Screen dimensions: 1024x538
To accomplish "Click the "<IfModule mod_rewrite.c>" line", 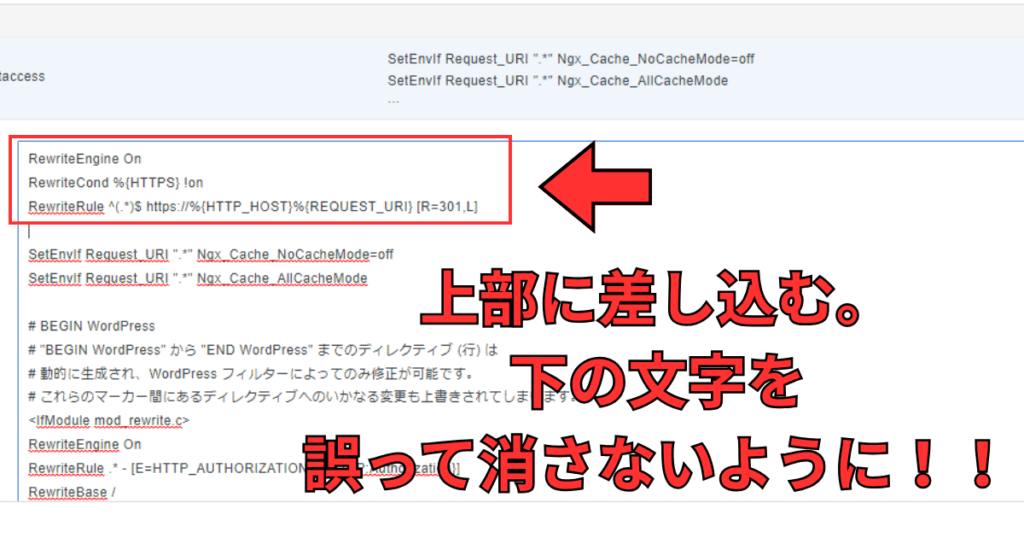I will (x=109, y=421).
